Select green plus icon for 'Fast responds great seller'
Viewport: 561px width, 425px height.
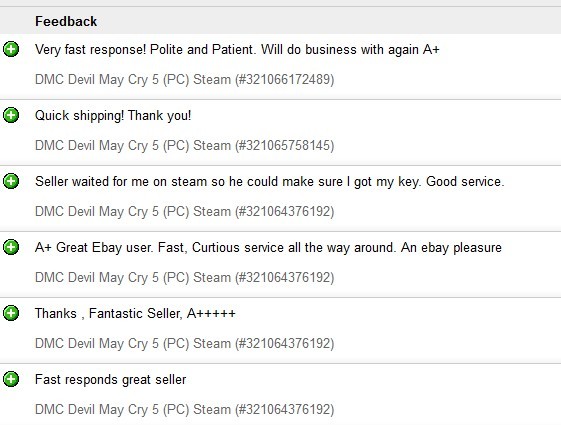coord(11,379)
